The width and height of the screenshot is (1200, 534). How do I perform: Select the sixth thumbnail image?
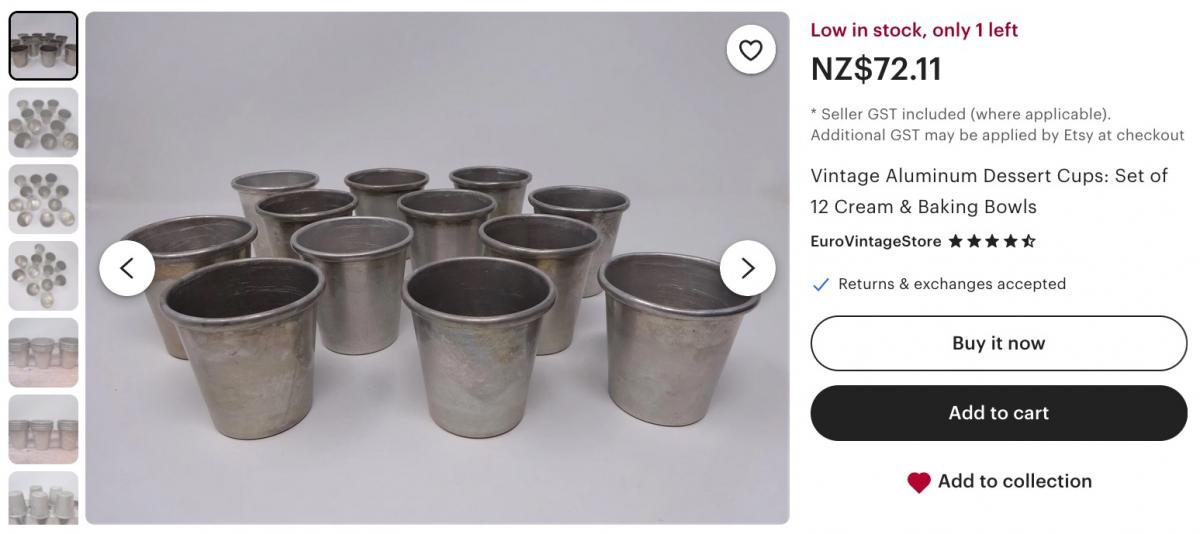pos(43,429)
